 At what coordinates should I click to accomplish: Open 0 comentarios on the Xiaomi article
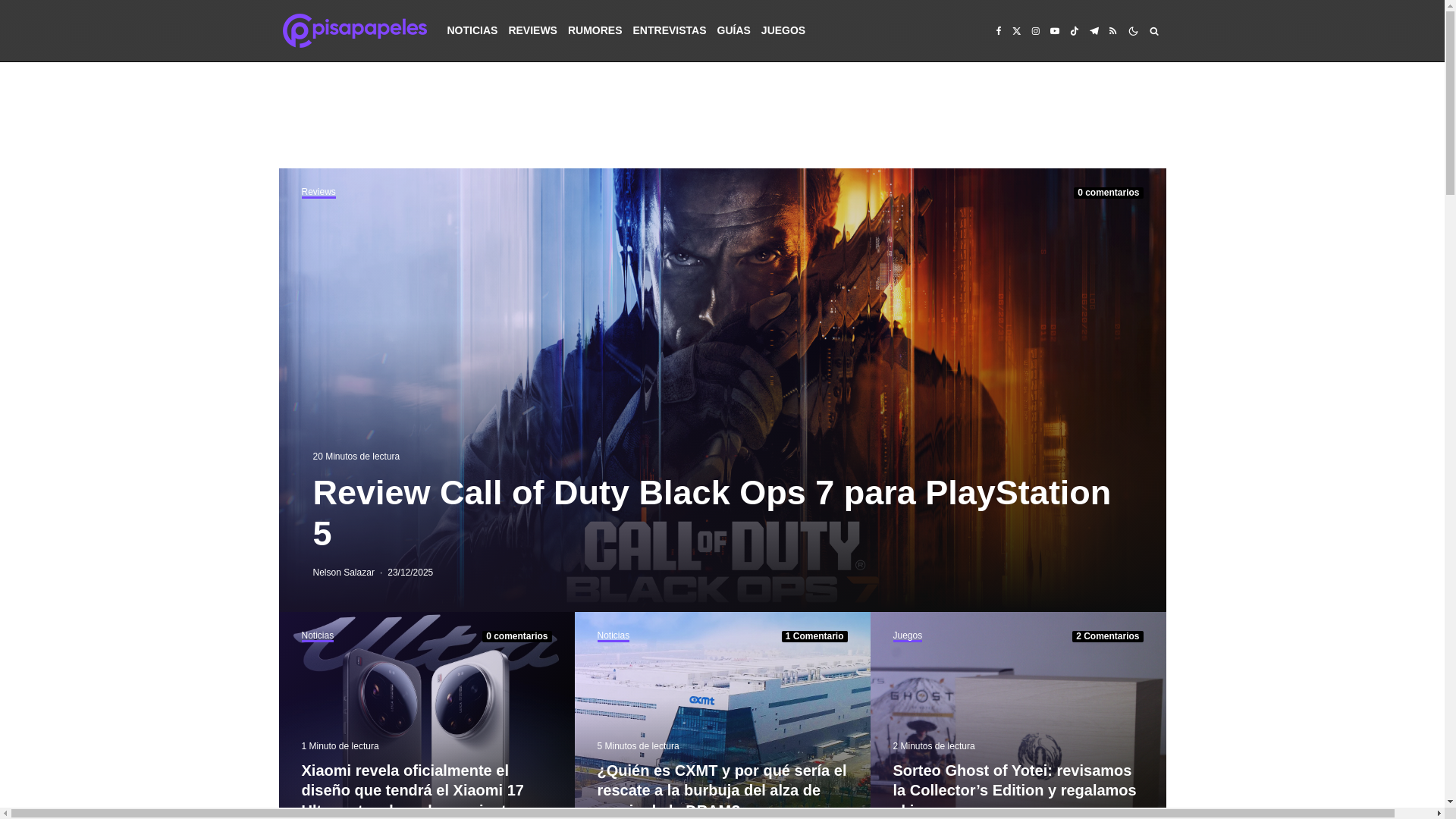[516, 636]
